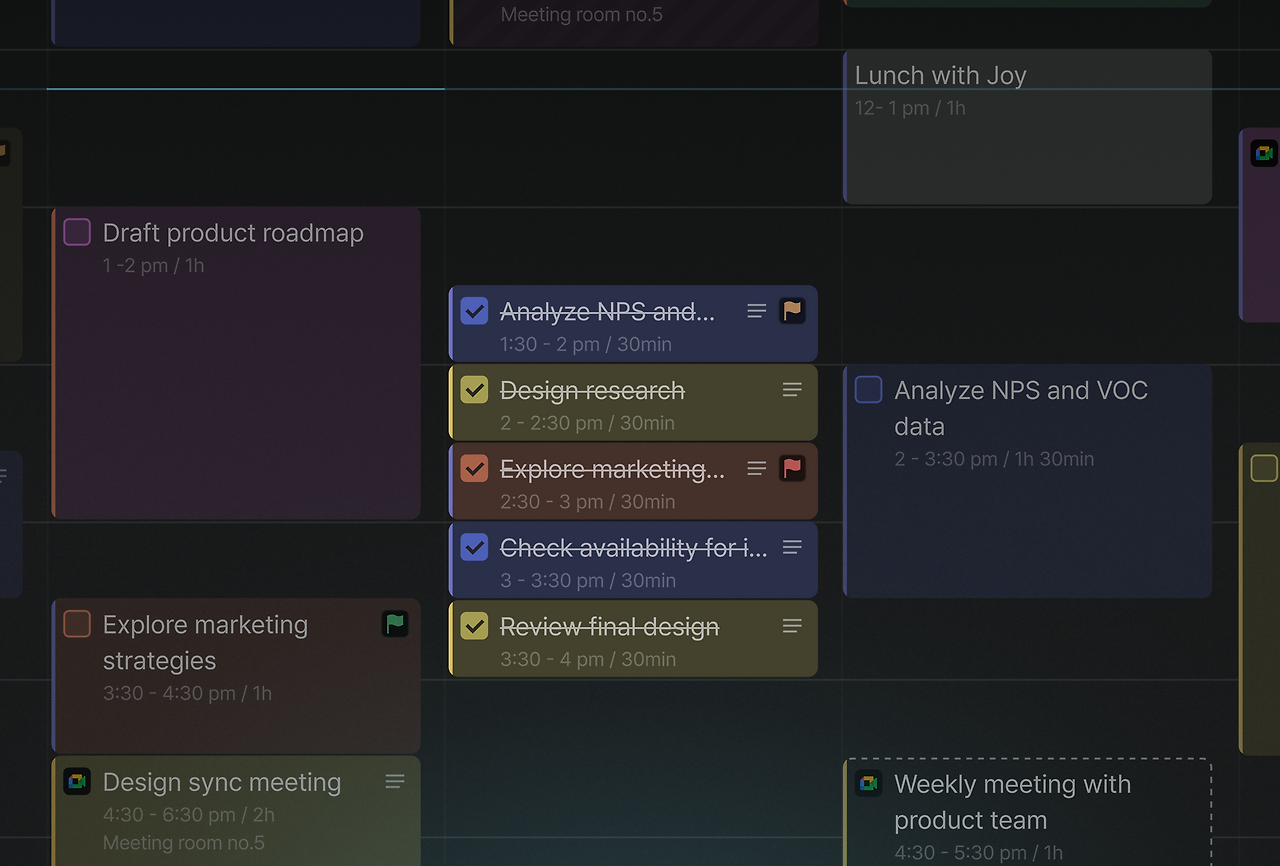Click the '2 - 3:30 pm / 1h 30min' time
The image size is (1280, 866).
994,460
